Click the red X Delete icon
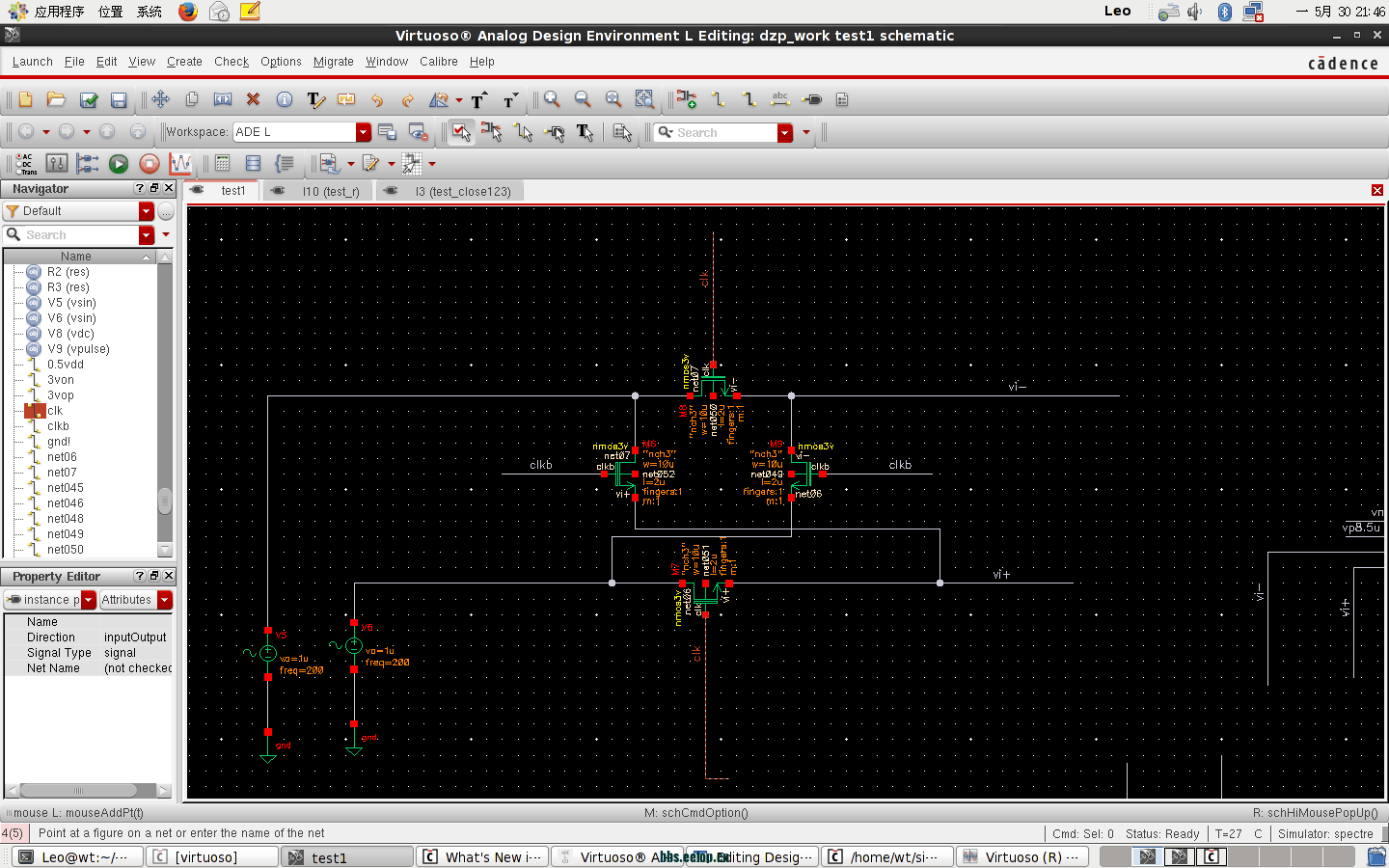The height and width of the screenshot is (868, 1389). [254, 99]
